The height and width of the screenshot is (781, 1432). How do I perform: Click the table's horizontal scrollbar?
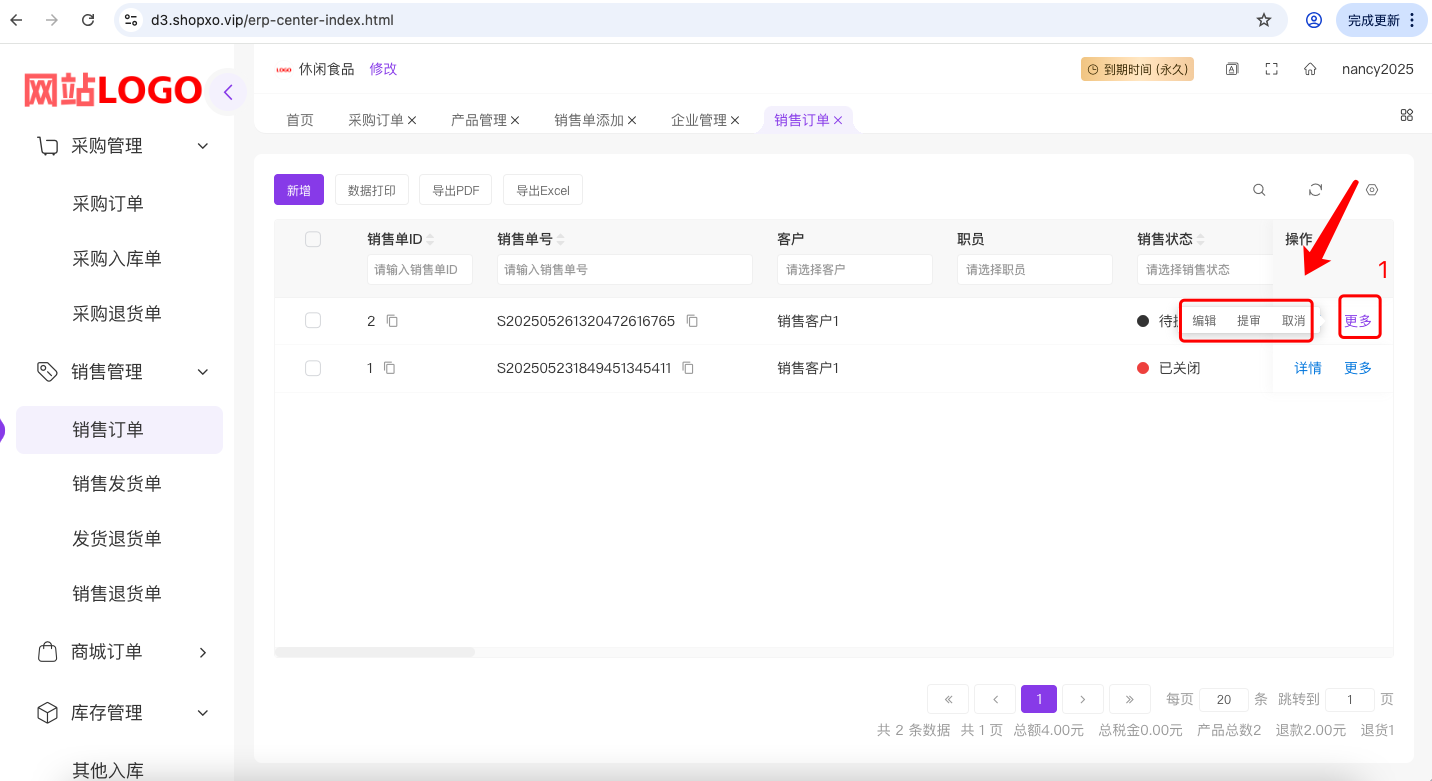[x=375, y=652]
